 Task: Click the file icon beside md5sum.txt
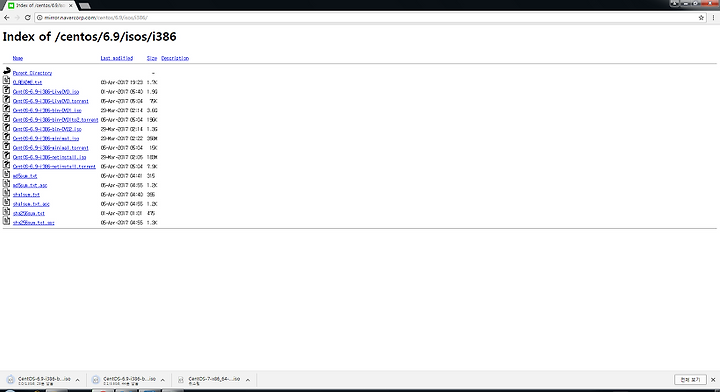coord(6,174)
